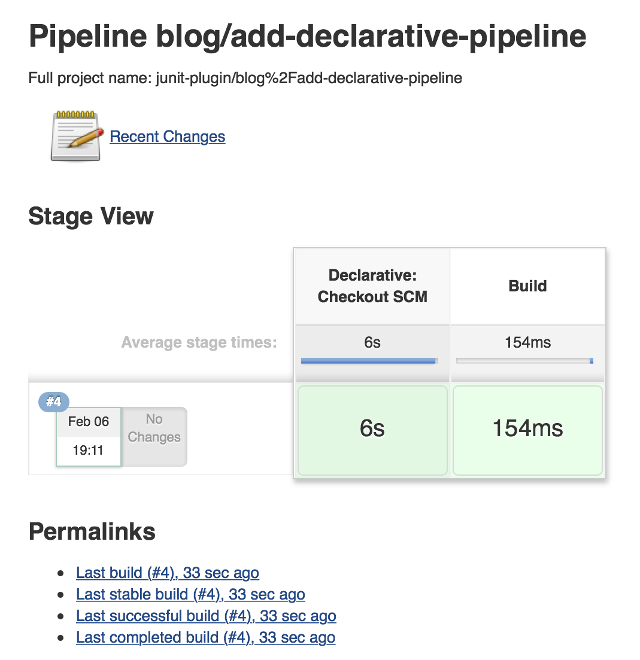This screenshot has width=640, height=660.
Task: Open the Last successful build (#4) permalink
Action: 206,616
